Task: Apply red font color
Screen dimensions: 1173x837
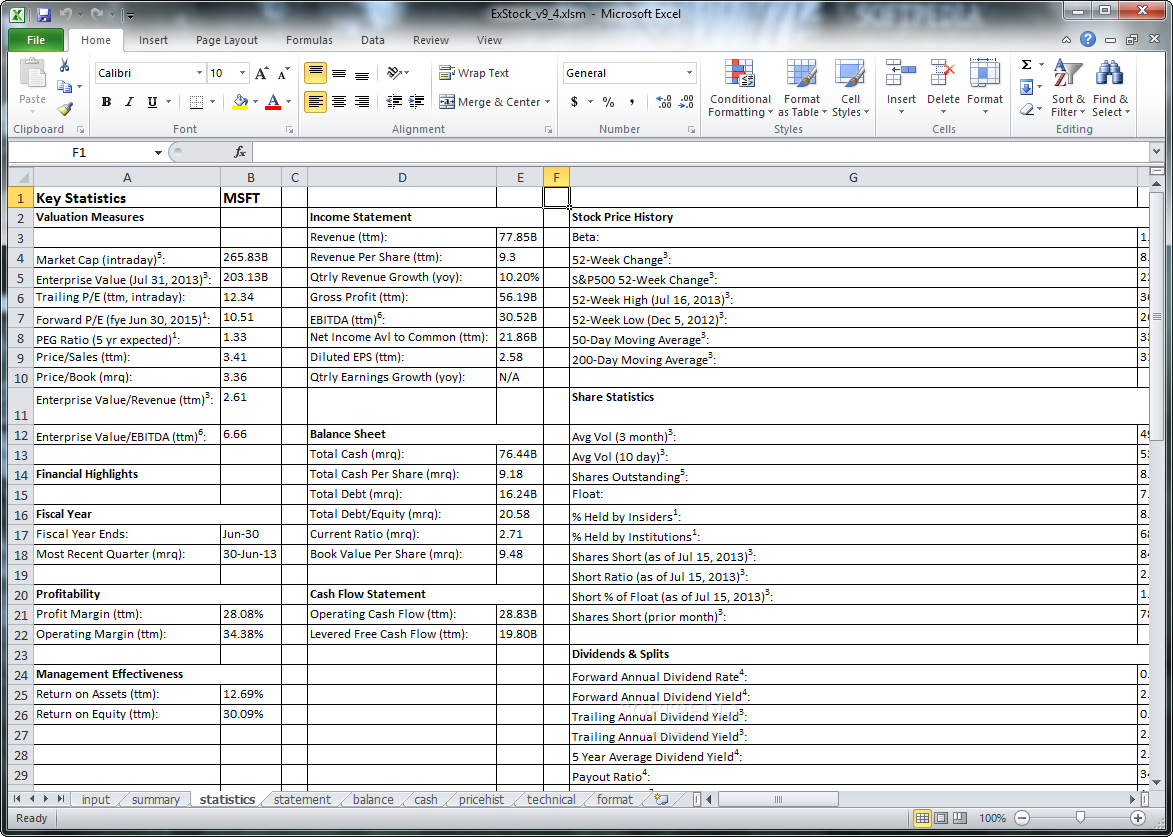Action: click(x=273, y=102)
